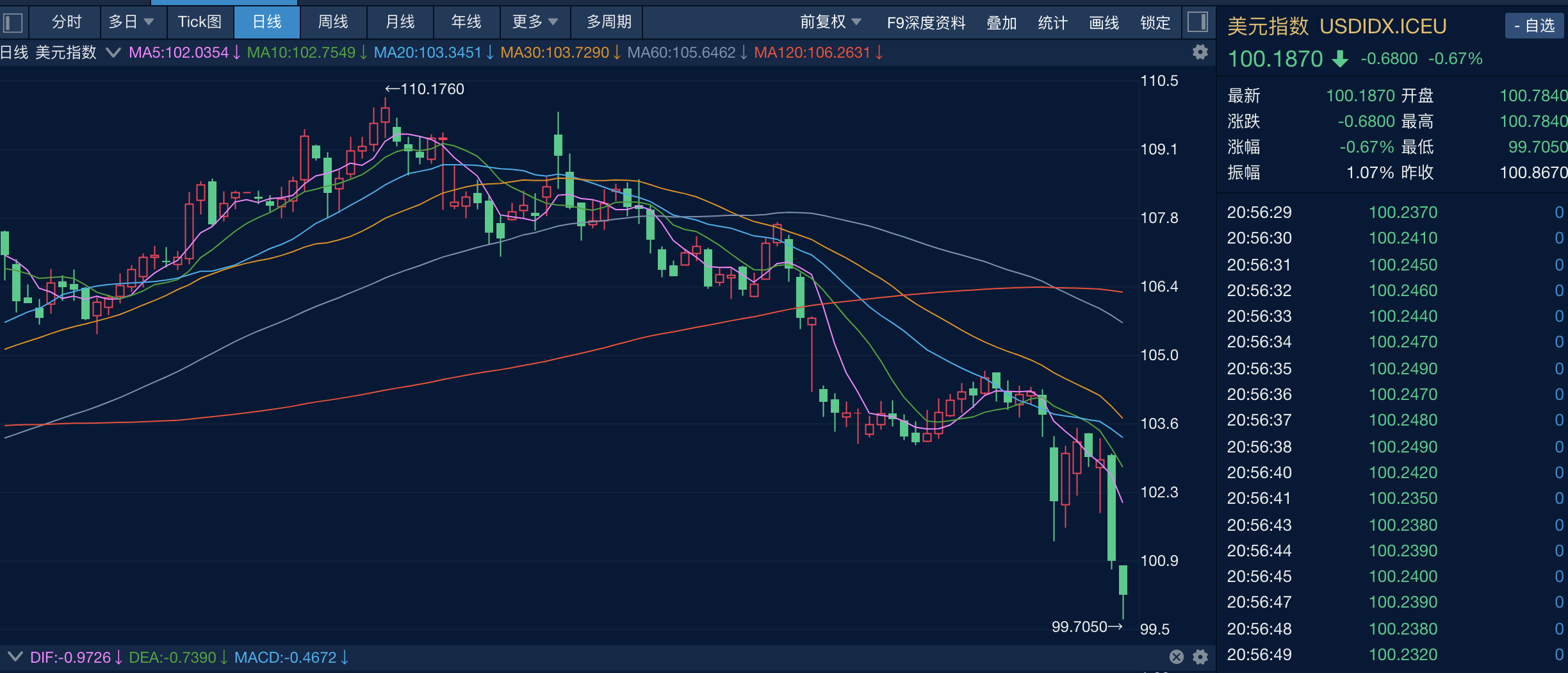Image resolution: width=1568 pixels, height=673 pixels.
Task: Switch to the 周线 weekly chart tab
Action: pyautogui.click(x=333, y=21)
